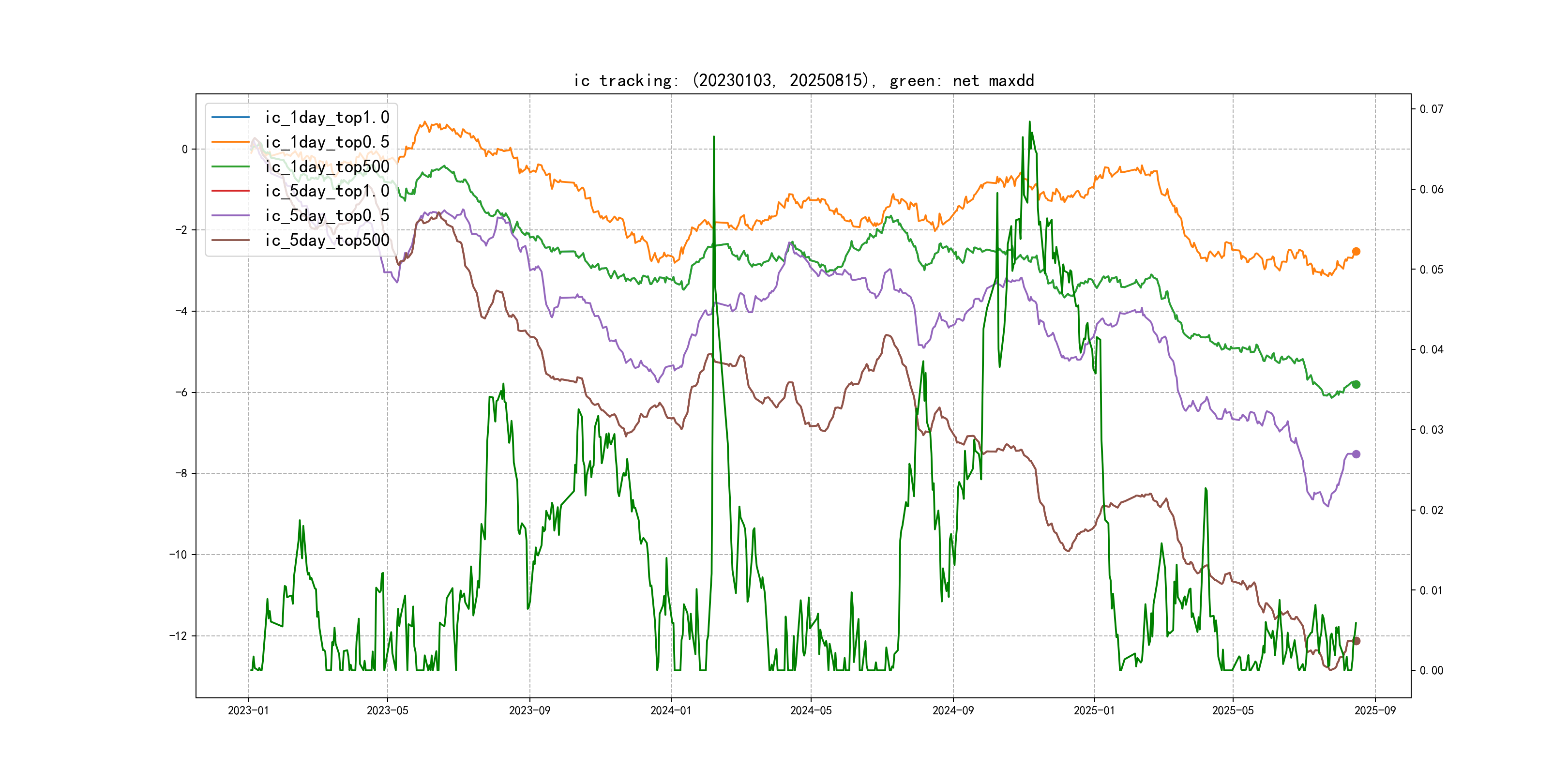
Task: Click the 2025-05 x-axis tick label
Action: coord(1233,710)
